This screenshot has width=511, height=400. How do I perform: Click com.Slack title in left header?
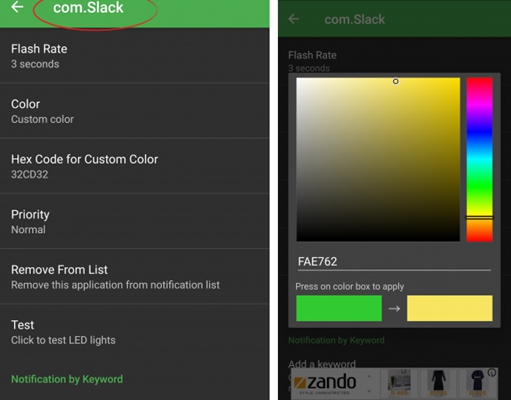[x=88, y=7]
